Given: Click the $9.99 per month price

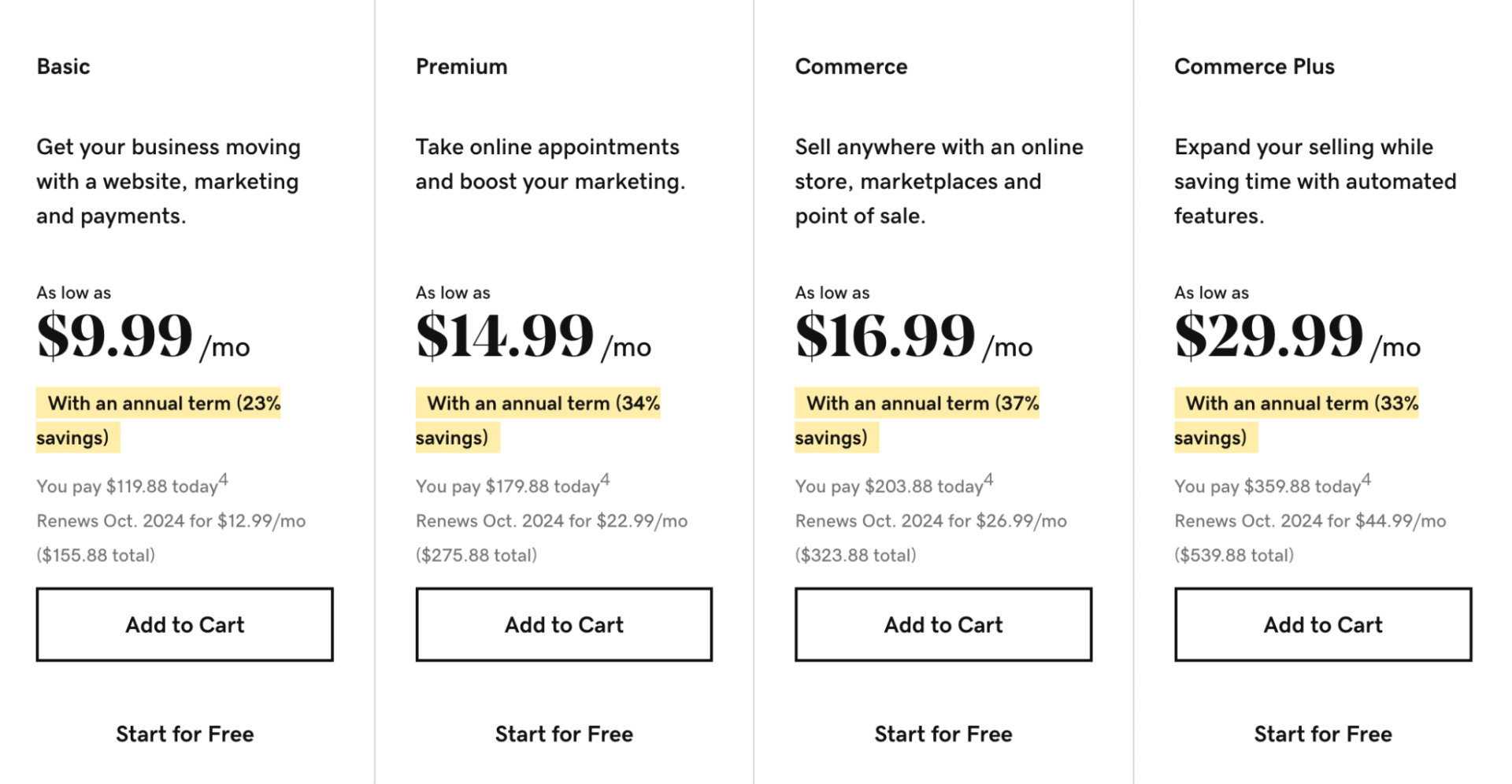Looking at the screenshot, I should [x=143, y=336].
